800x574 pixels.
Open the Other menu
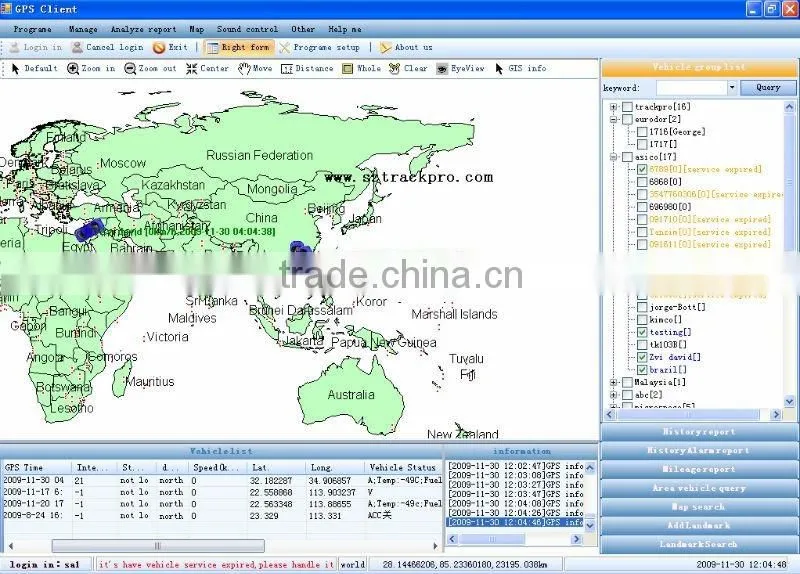point(303,30)
